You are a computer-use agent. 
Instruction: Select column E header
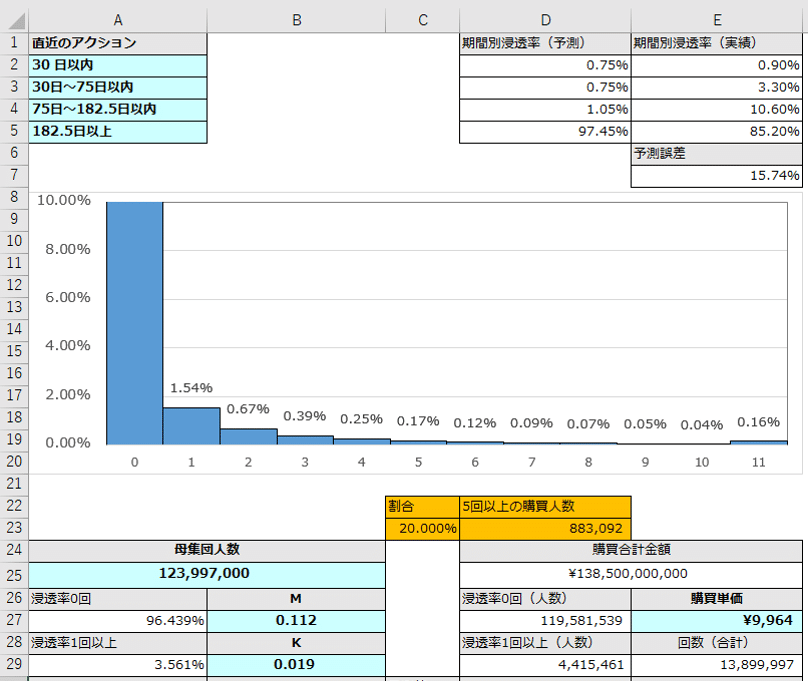click(717, 20)
